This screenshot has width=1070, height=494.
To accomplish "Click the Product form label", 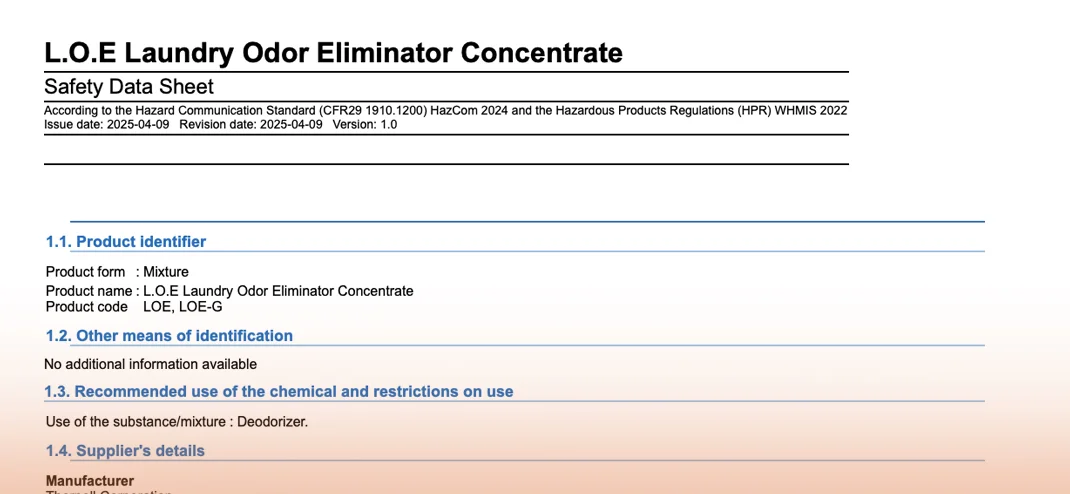I will coord(85,272).
